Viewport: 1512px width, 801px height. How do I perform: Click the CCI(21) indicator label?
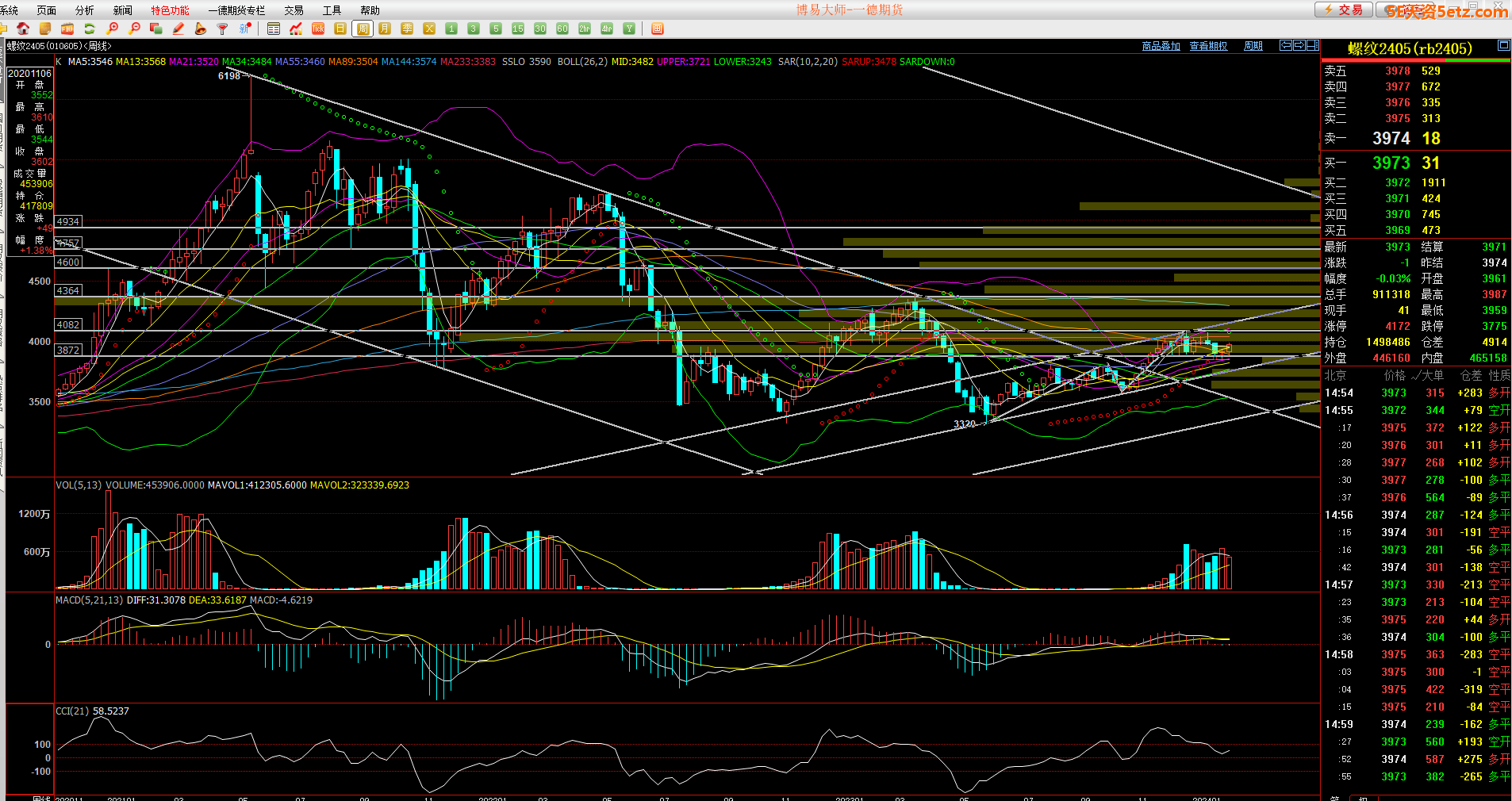coord(72,711)
